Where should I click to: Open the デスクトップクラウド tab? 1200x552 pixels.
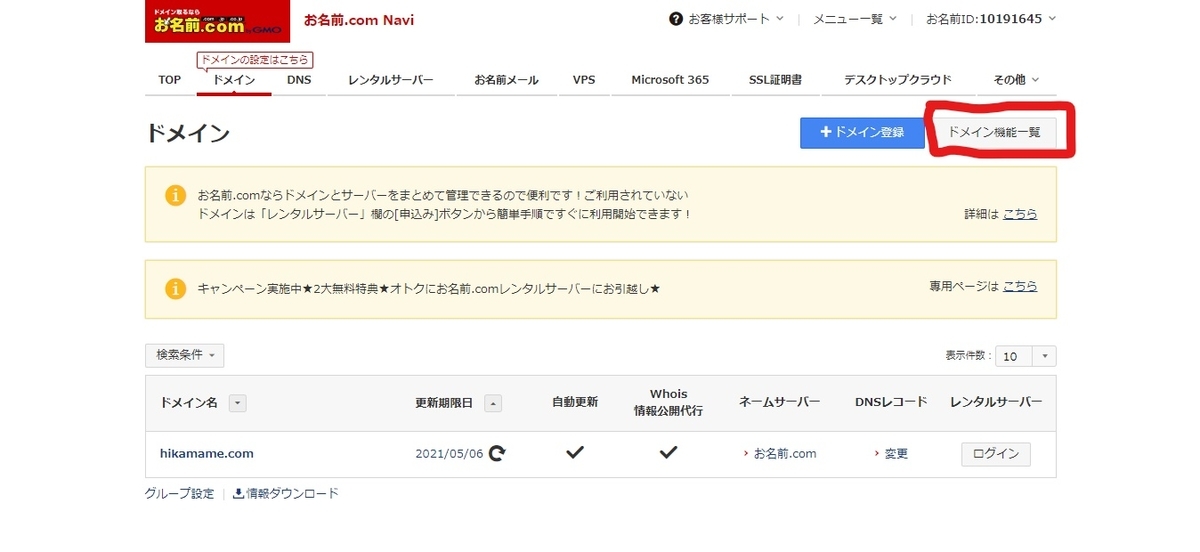point(898,80)
